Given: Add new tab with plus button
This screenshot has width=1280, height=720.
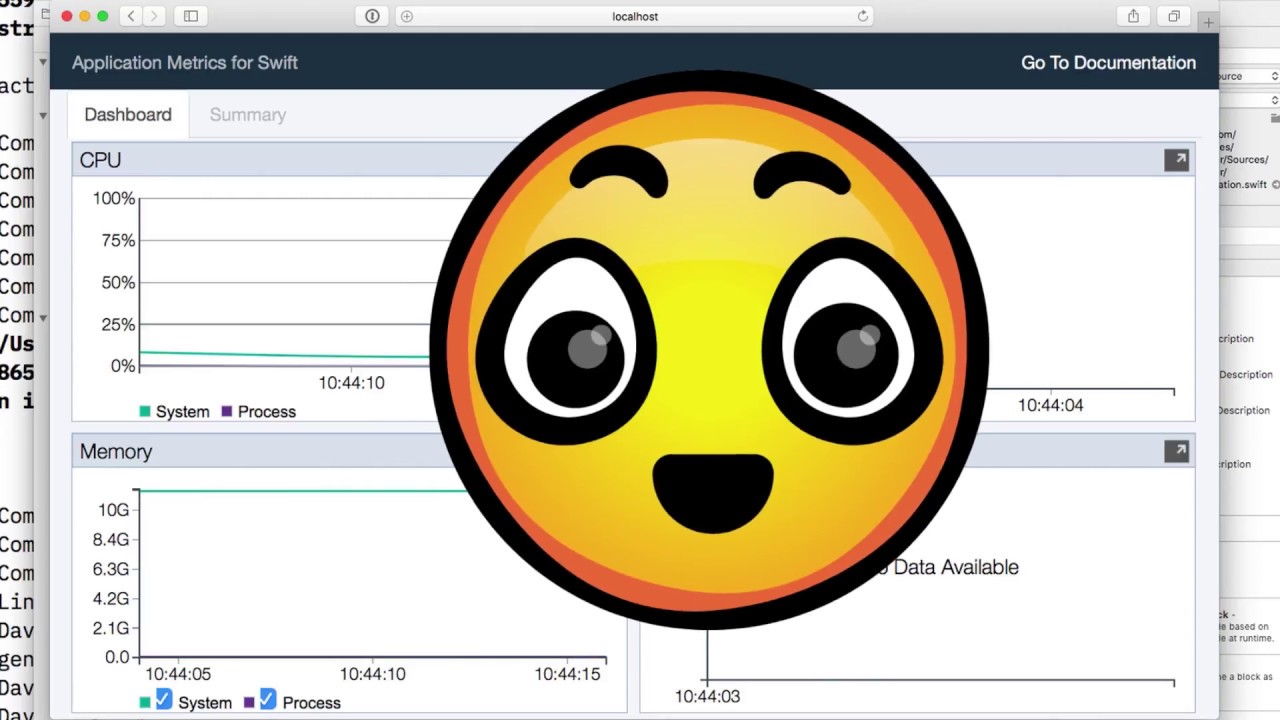Looking at the screenshot, I should (x=1208, y=22).
